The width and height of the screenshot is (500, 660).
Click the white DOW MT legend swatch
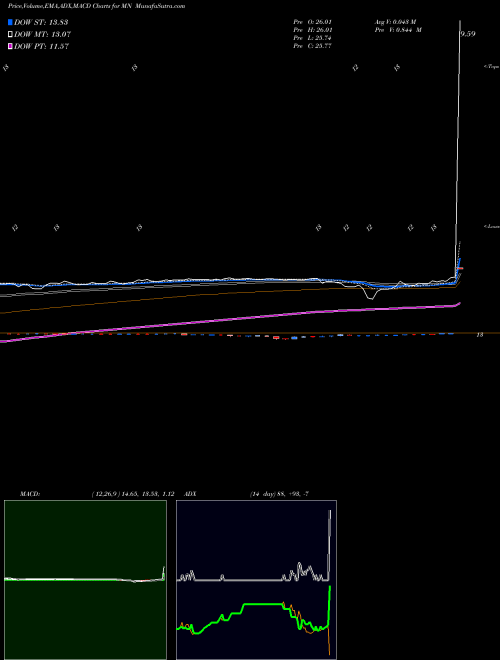click(x=10, y=35)
